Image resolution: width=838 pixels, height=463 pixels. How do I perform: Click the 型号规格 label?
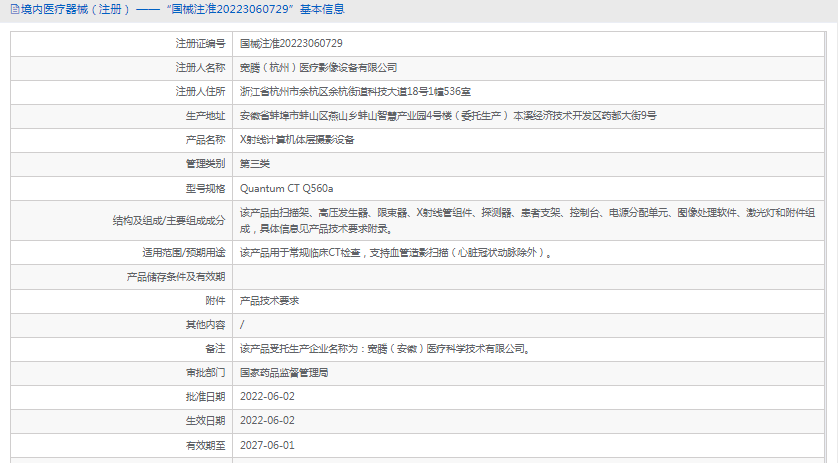[x=205, y=189]
